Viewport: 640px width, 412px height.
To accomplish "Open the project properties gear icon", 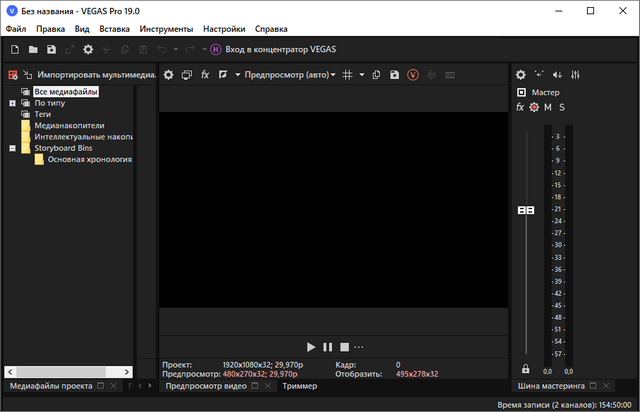I will tap(88, 49).
